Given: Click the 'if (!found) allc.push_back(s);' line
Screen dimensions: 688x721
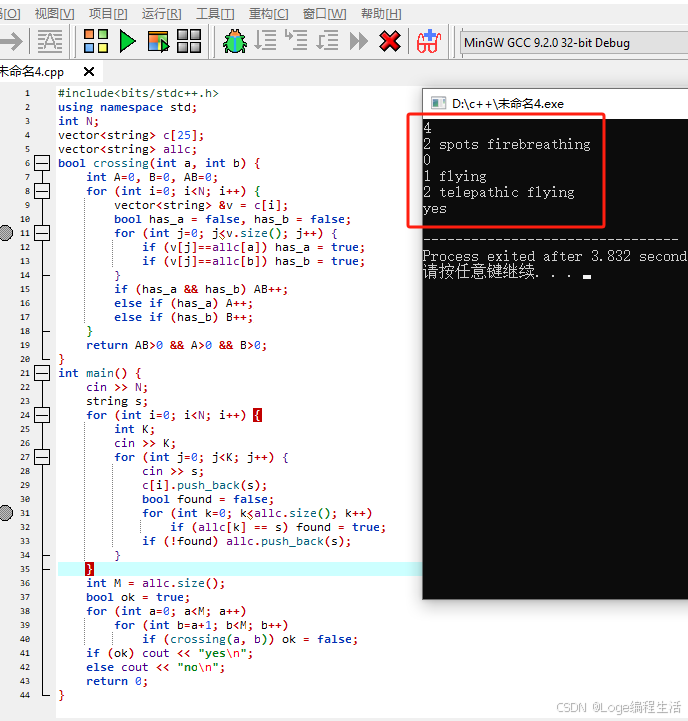Looking at the screenshot, I should pos(247,541).
